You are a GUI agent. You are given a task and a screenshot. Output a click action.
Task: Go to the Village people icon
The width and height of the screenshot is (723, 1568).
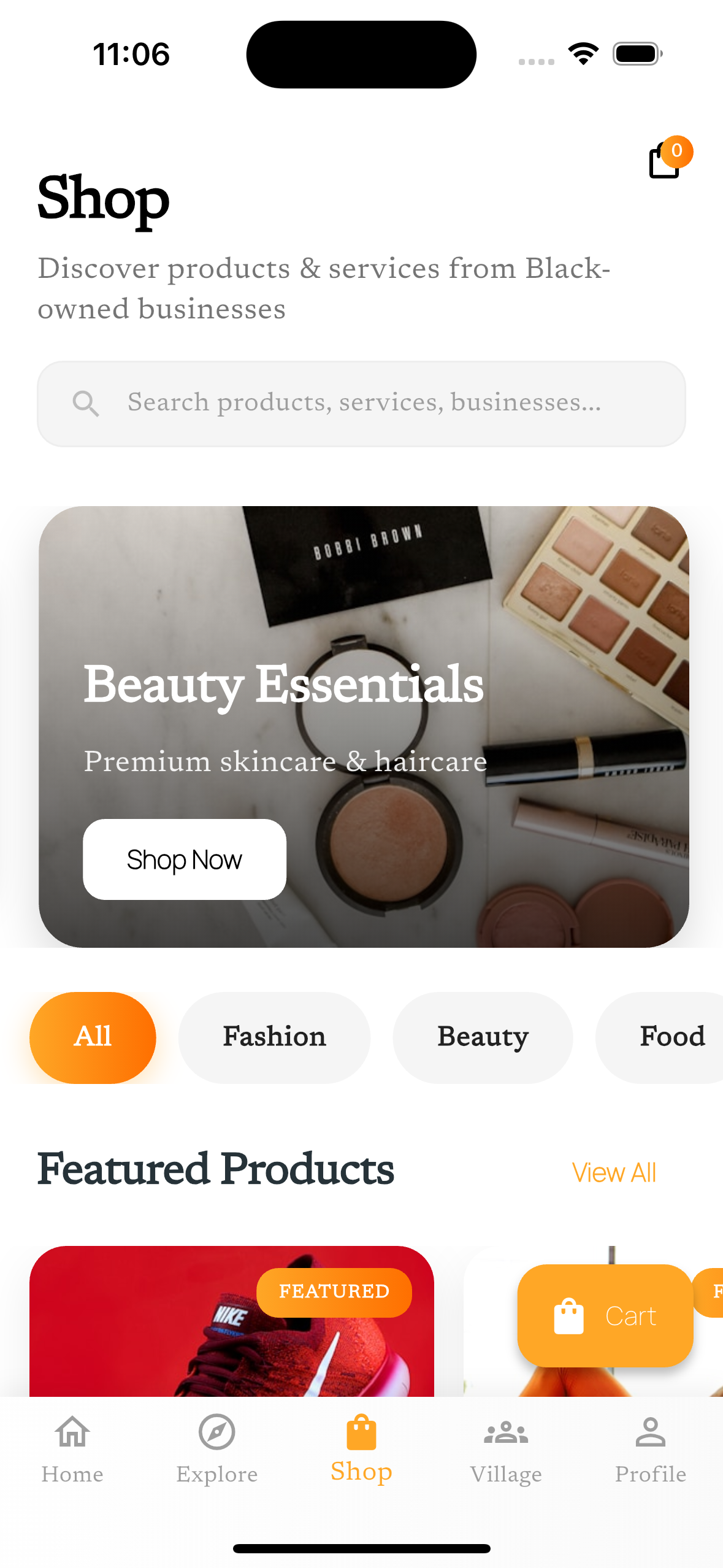[506, 1433]
